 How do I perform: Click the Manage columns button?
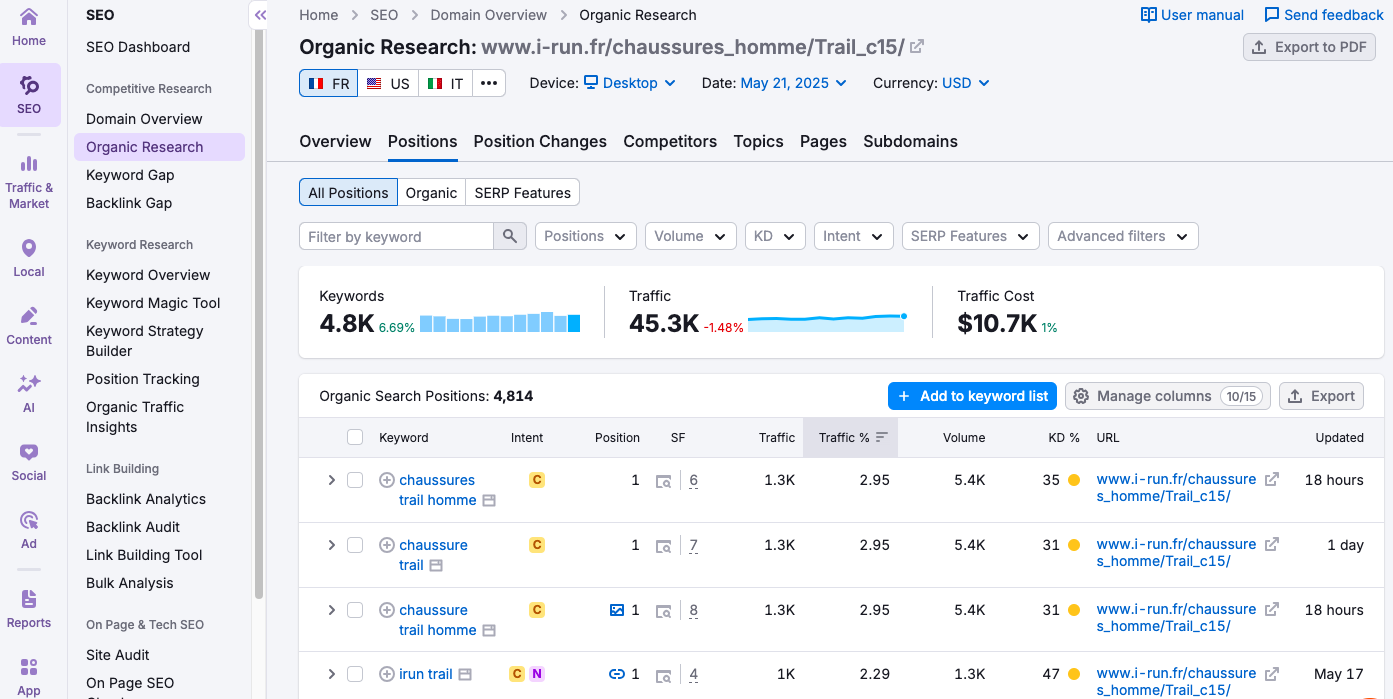(1168, 396)
